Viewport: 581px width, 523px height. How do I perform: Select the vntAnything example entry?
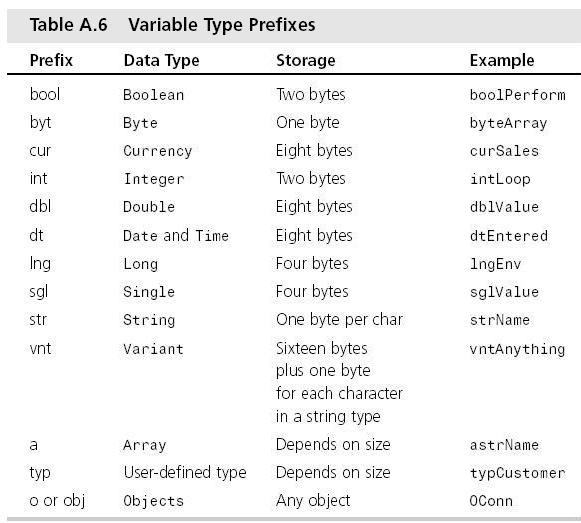(517, 349)
